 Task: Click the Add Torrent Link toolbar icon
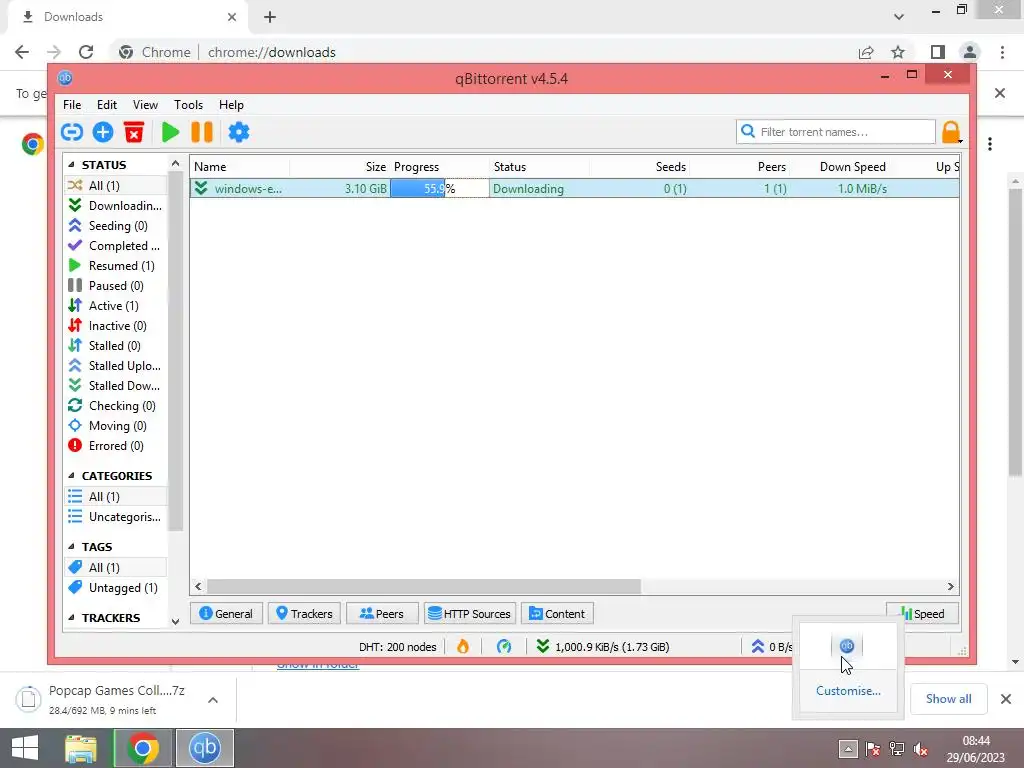[x=72, y=132]
